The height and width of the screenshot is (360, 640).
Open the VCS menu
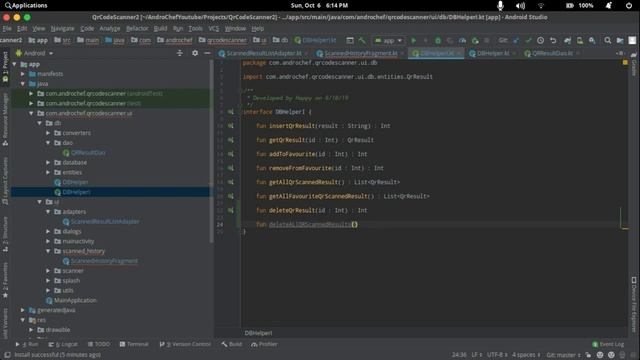pos(214,29)
